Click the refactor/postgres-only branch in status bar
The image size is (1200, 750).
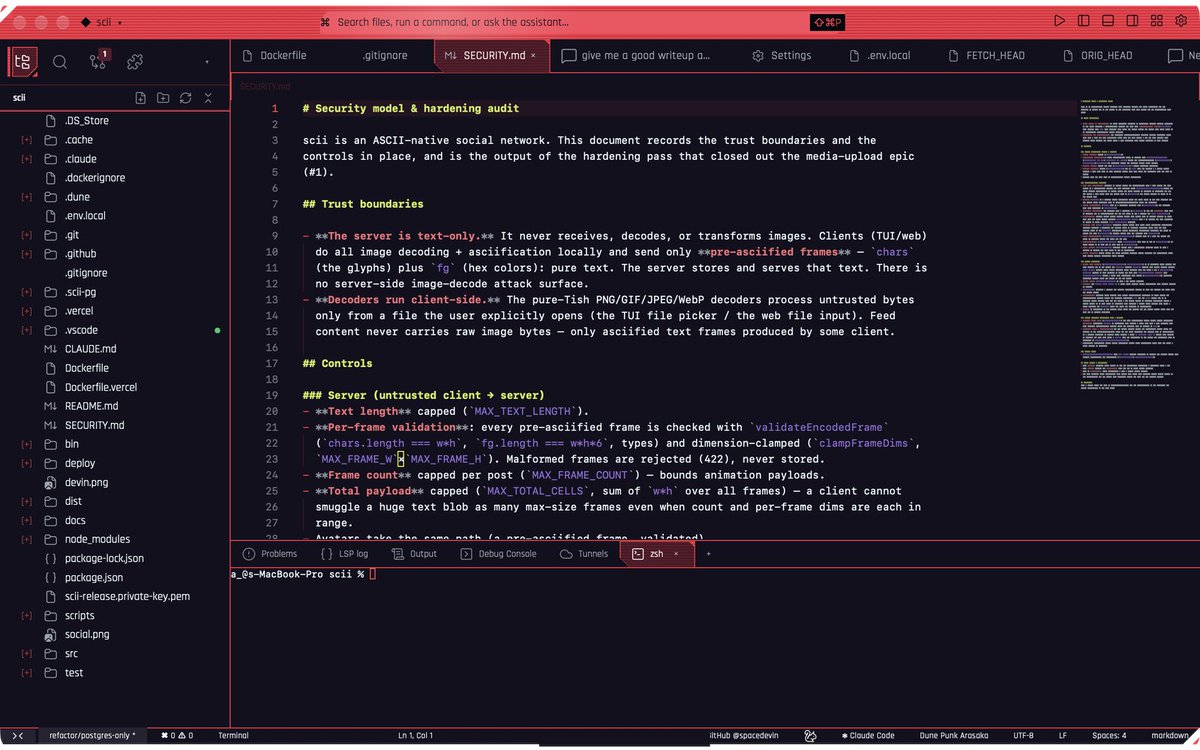[x=92, y=736]
